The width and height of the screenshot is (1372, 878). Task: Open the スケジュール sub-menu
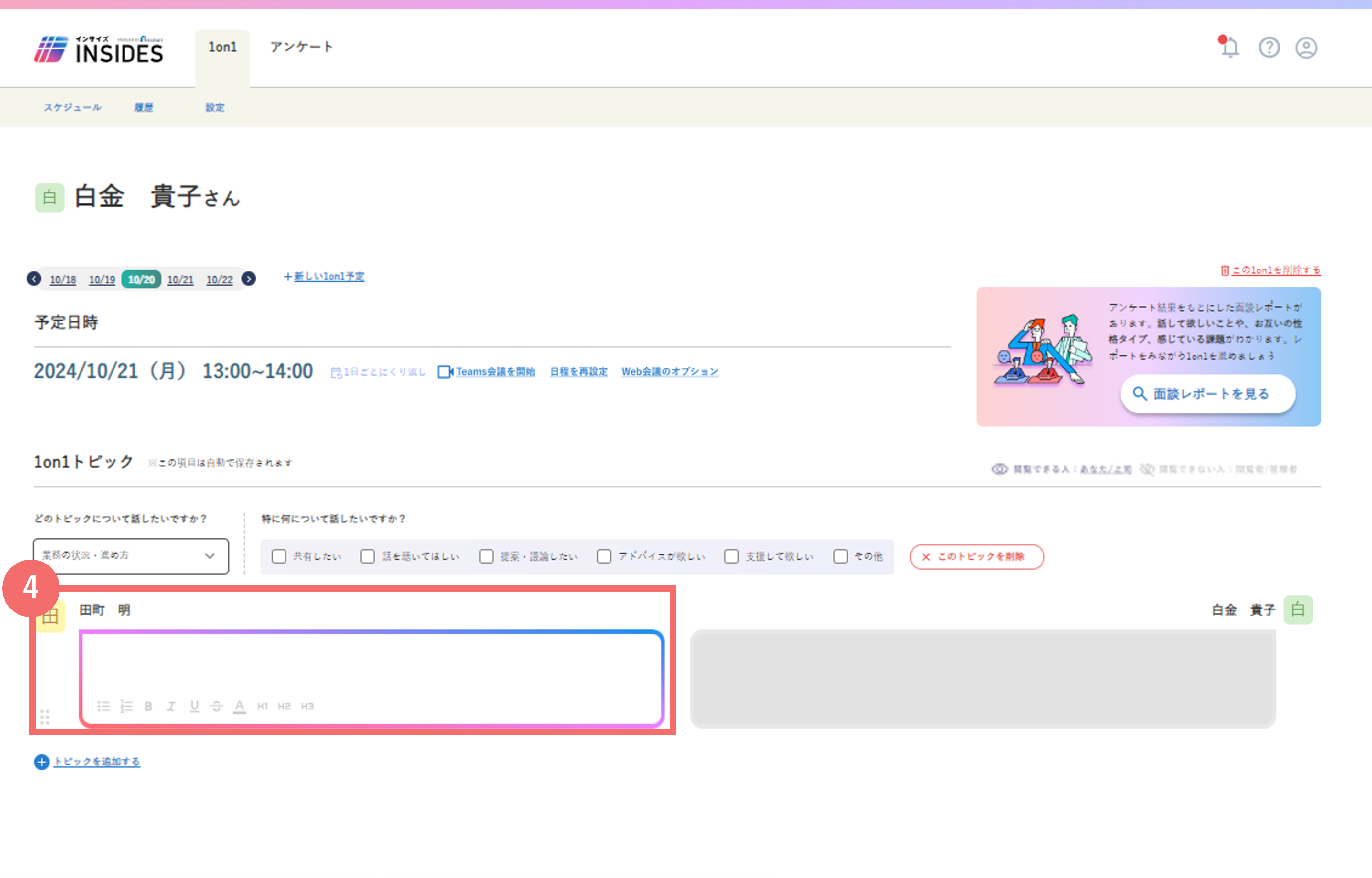coord(73,107)
